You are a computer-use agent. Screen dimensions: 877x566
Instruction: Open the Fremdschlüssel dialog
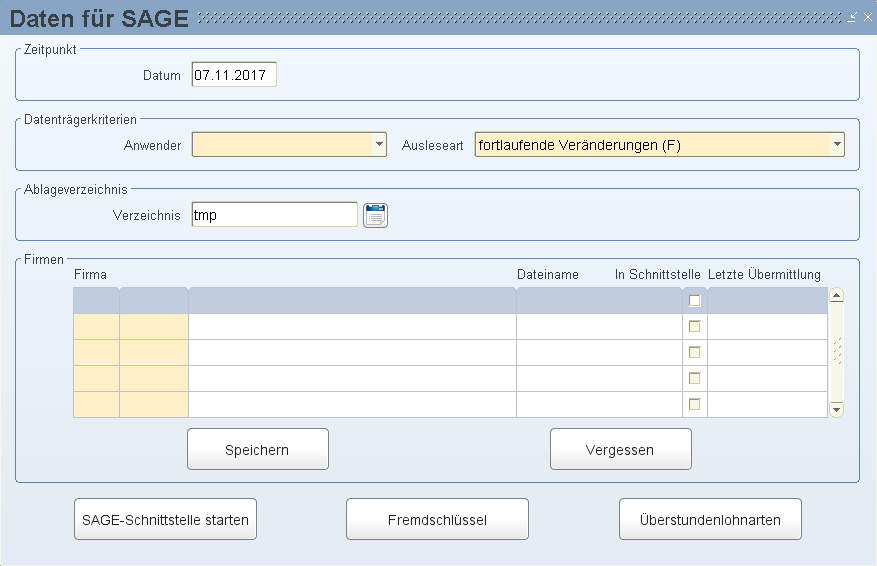click(437, 520)
